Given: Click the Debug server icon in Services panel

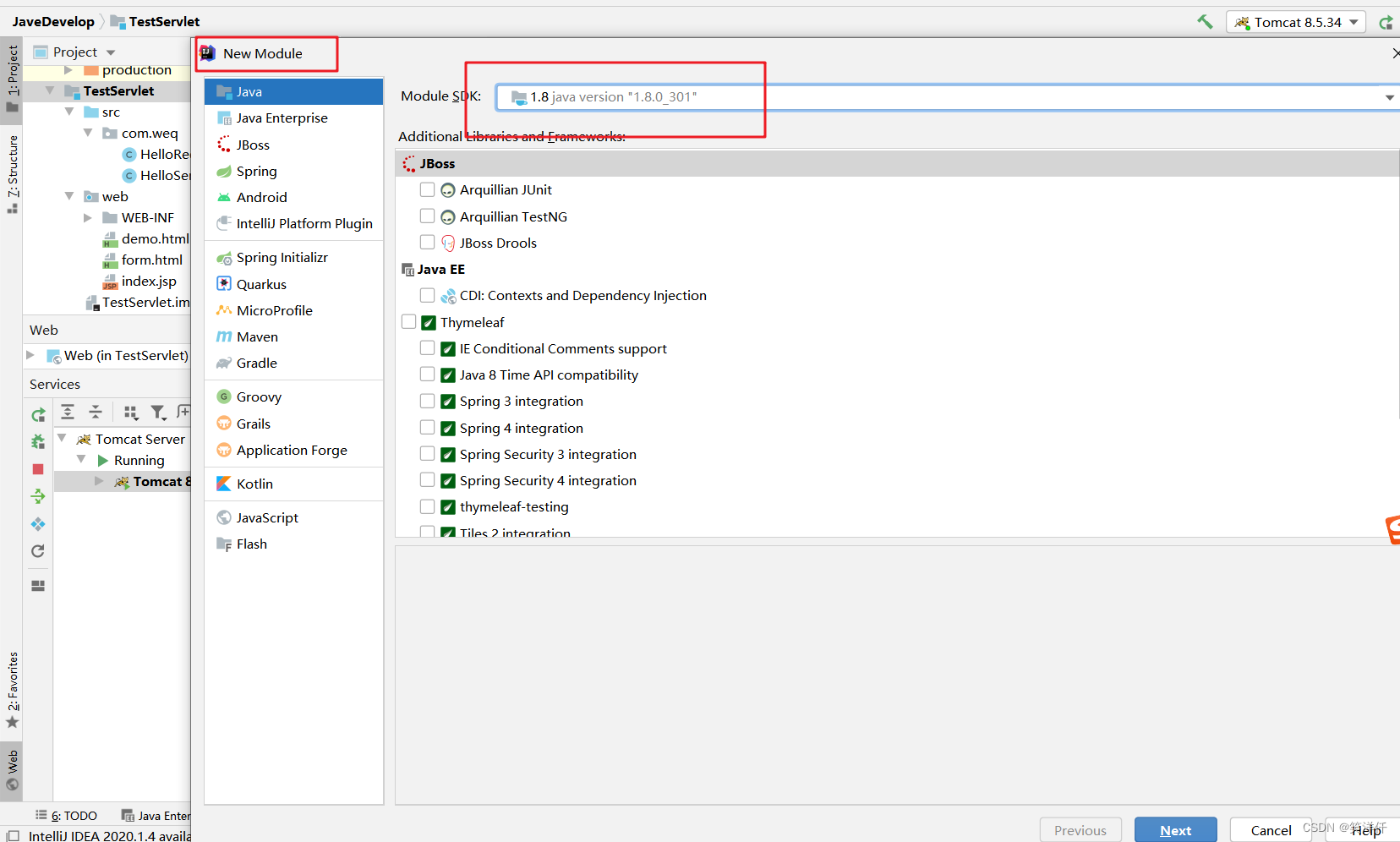Looking at the screenshot, I should pyautogui.click(x=38, y=441).
